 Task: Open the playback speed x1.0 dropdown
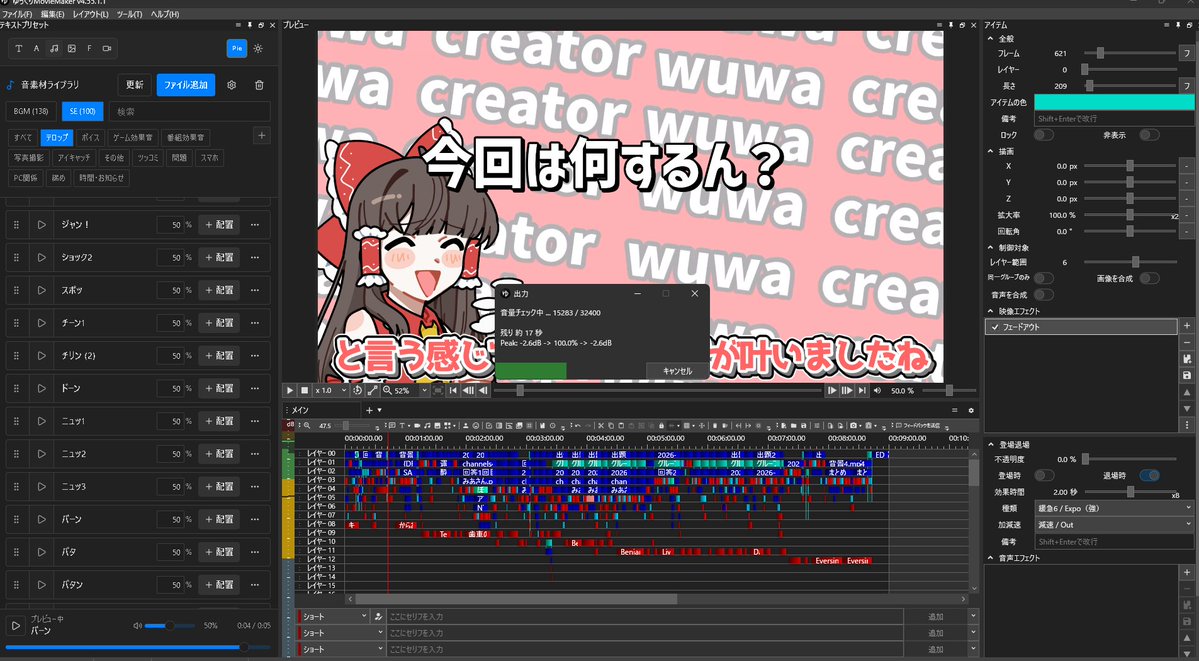point(332,390)
